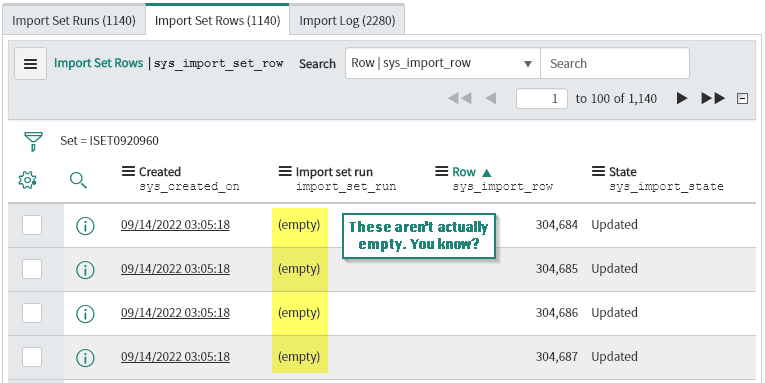Go to previous page arrow
This screenshot has width=765, height=383.
(x=491, y=99)
